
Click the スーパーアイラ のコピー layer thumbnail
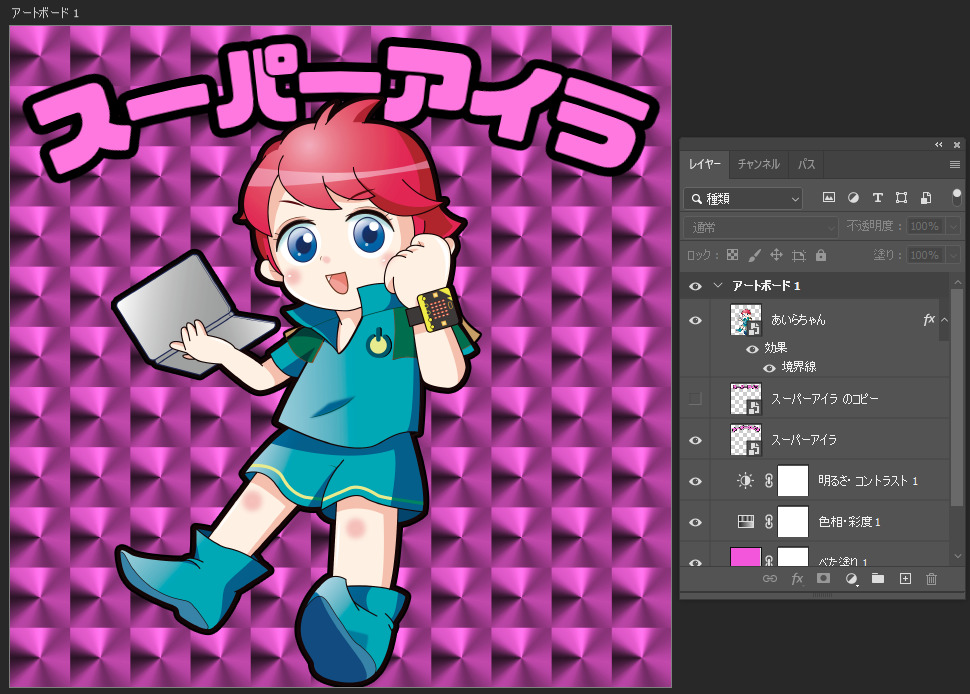[x=745, y=399]
